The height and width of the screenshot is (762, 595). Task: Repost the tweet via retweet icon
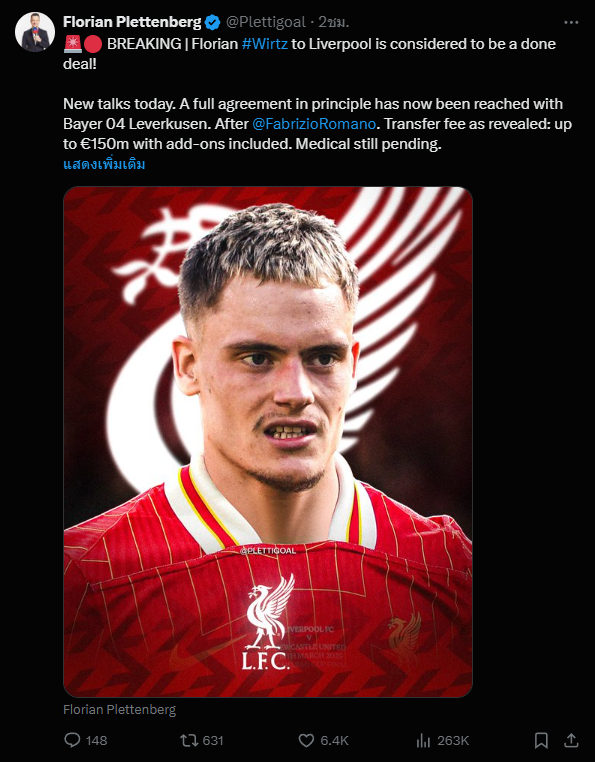point(189,740)
